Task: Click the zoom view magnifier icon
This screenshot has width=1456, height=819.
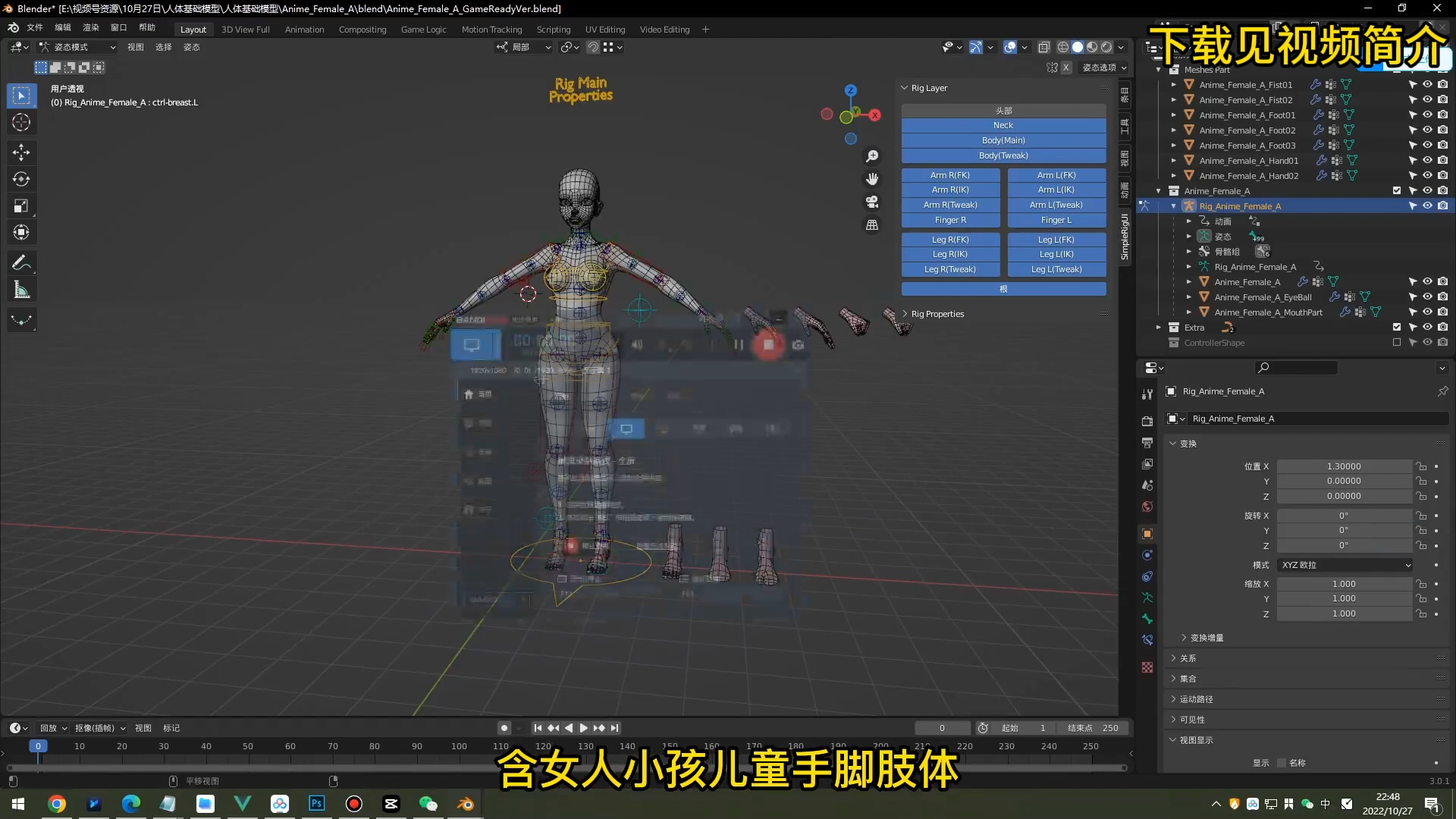Action: 872,156
